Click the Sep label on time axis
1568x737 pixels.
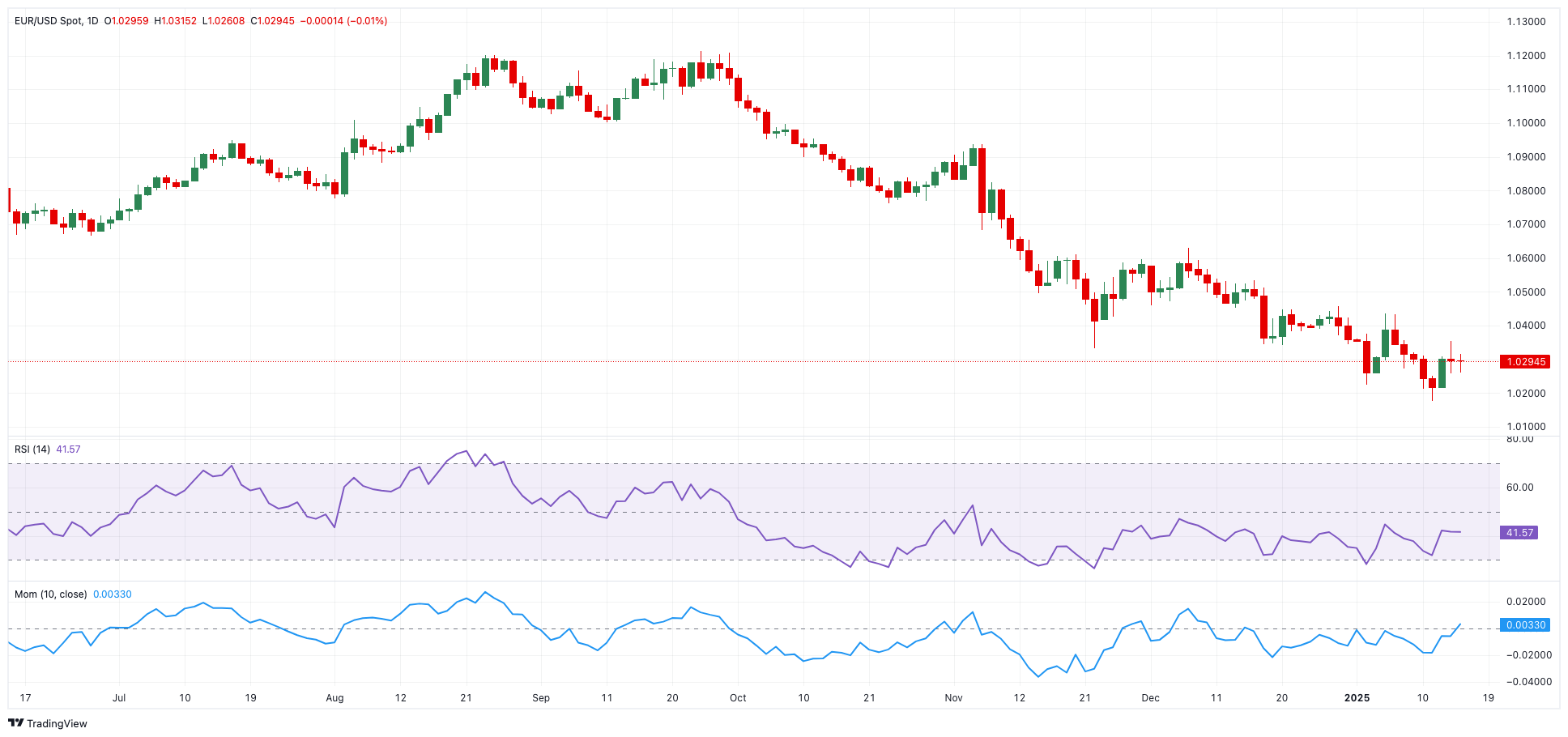point(541,698)
